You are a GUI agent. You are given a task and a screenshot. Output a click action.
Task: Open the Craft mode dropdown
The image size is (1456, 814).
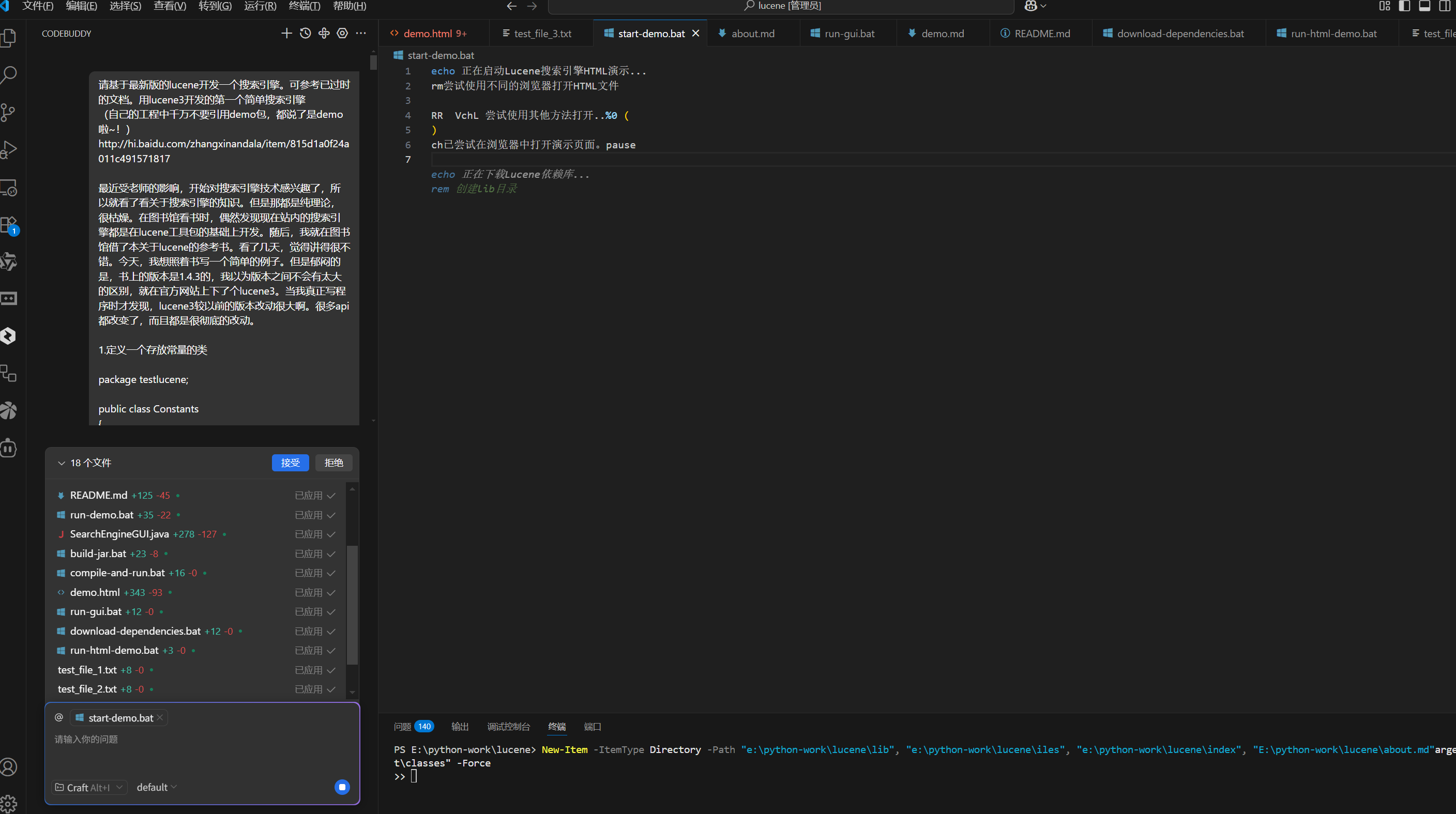click(x=89, y=788)
